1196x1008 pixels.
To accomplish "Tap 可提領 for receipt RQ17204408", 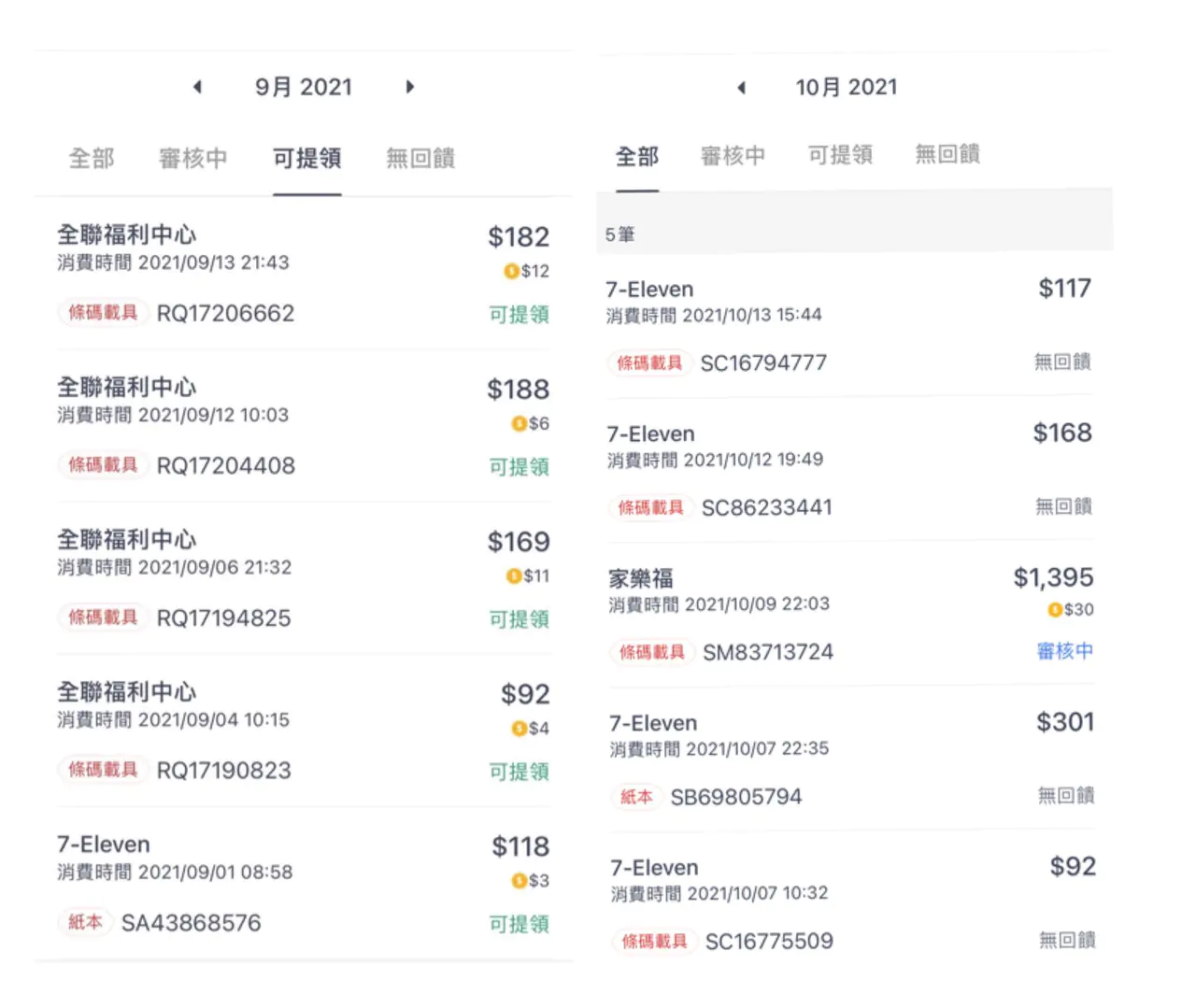I will tap(520, 467).
